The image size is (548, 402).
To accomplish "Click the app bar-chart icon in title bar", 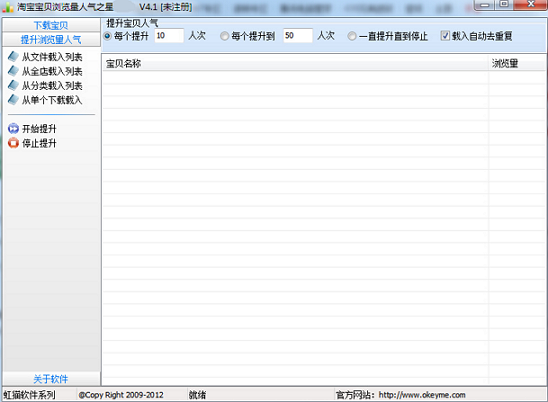I will 8,7.
